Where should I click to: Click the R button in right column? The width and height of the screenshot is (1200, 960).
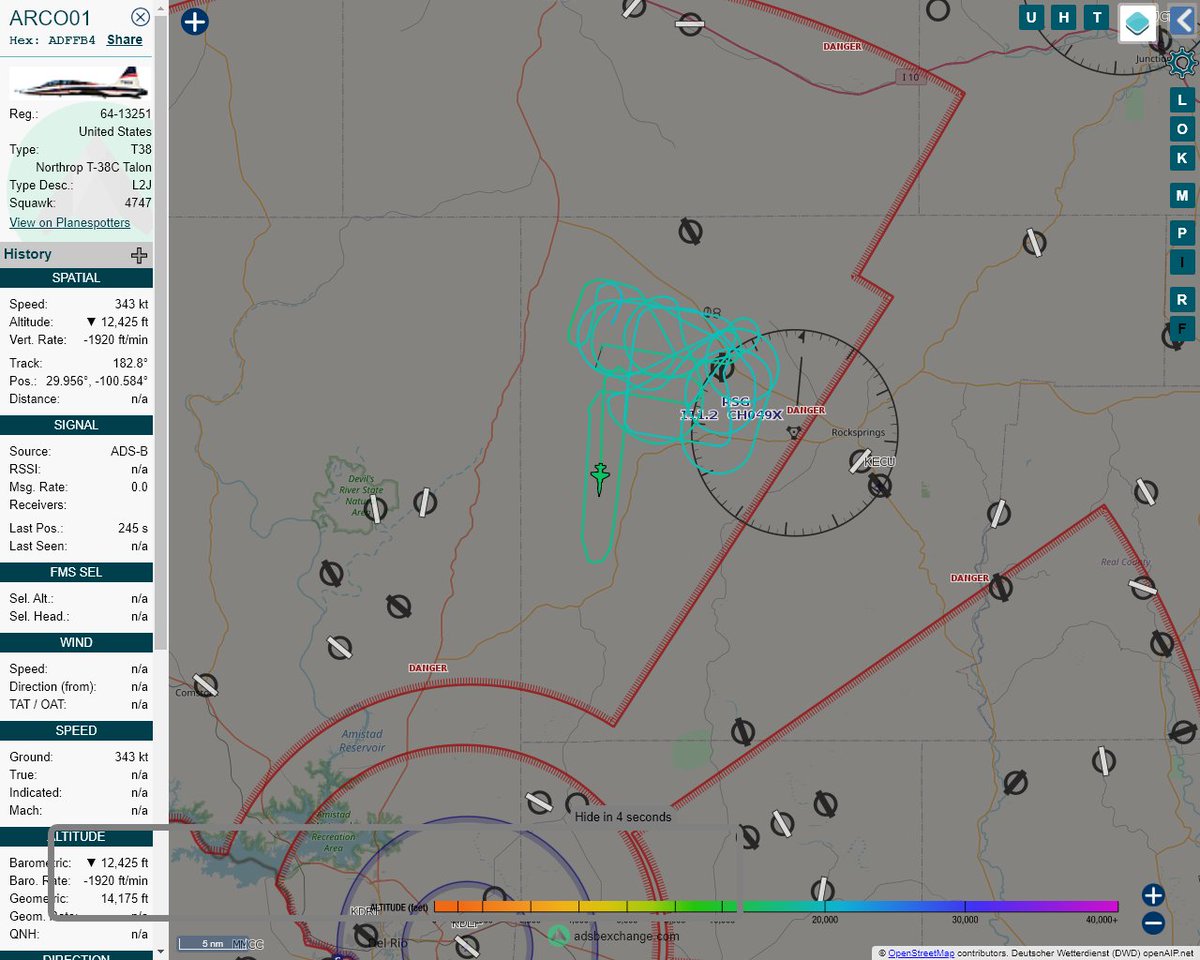coord(1182,300)
